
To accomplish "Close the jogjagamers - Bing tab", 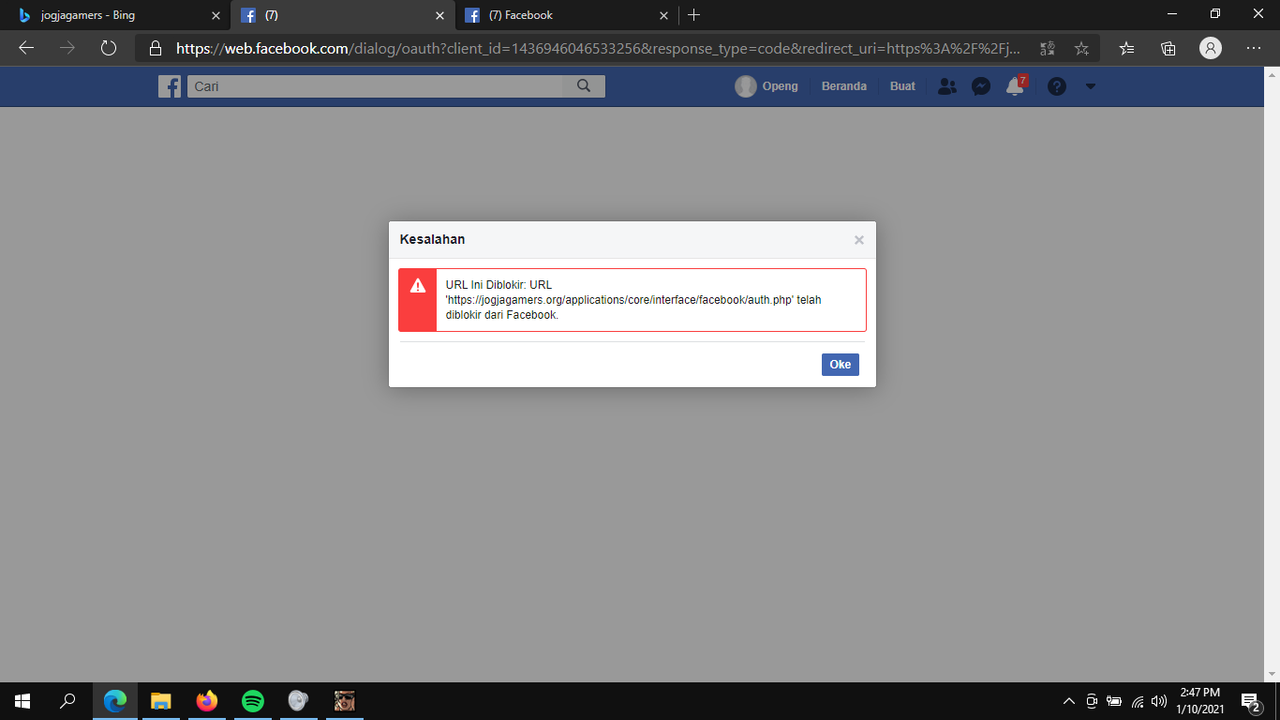I will tap(216, 16).
